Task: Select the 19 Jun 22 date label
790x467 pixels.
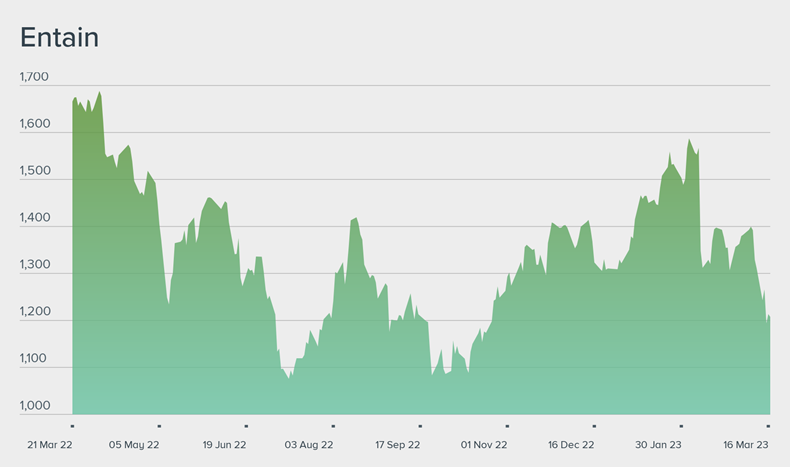Action: point(225,445)
